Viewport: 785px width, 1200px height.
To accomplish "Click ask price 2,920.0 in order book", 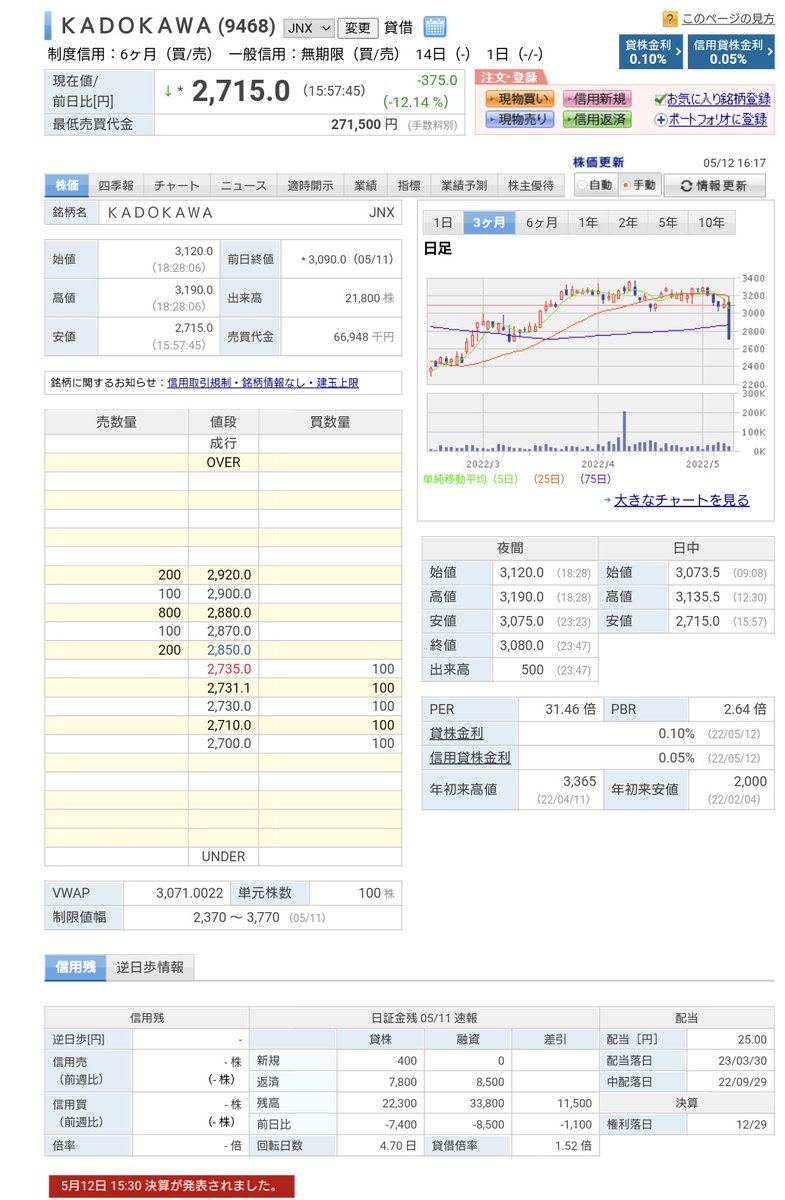I will (229, 575).
